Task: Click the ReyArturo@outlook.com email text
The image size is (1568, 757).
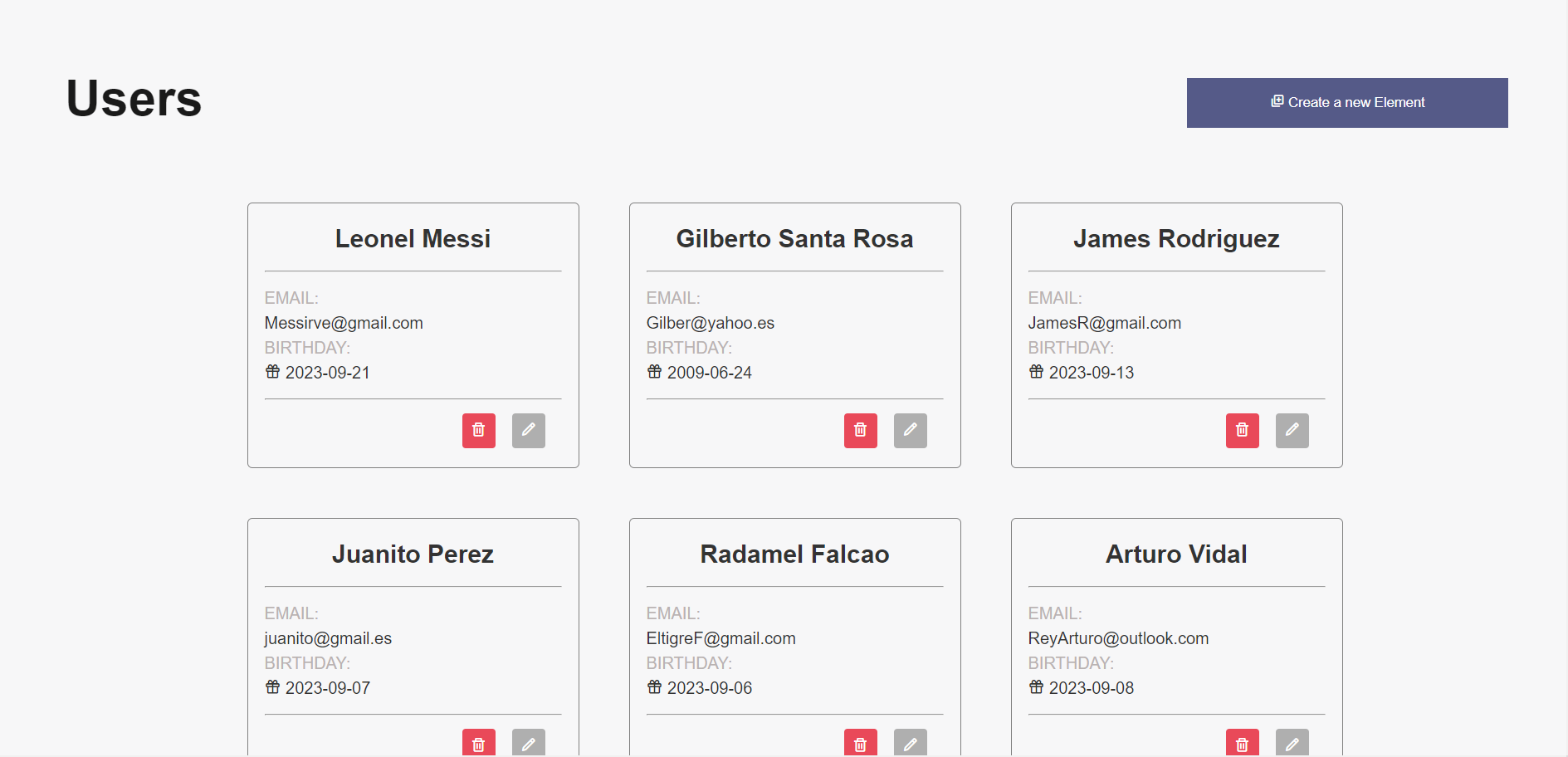Action: coord(1118,638)
